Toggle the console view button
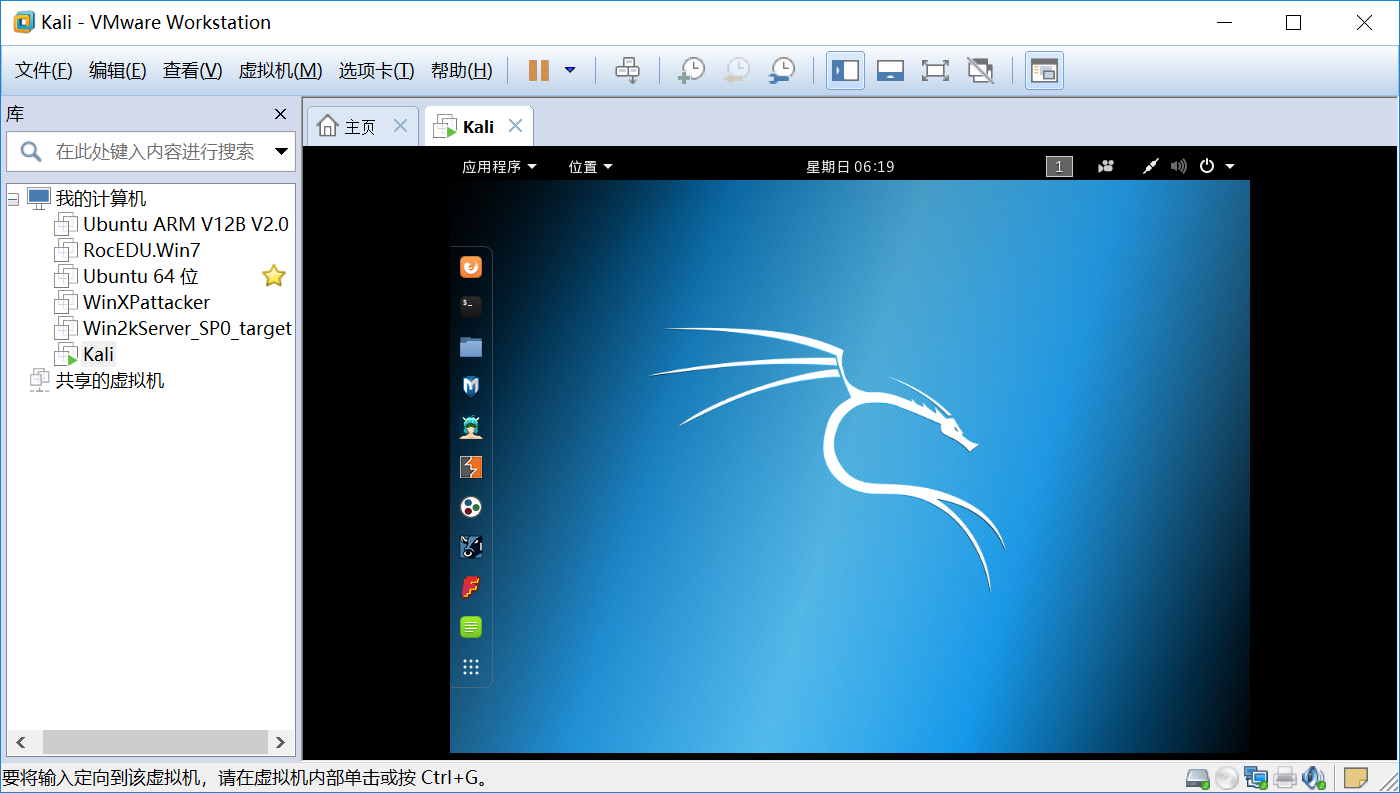 (x=1044, y=70)
